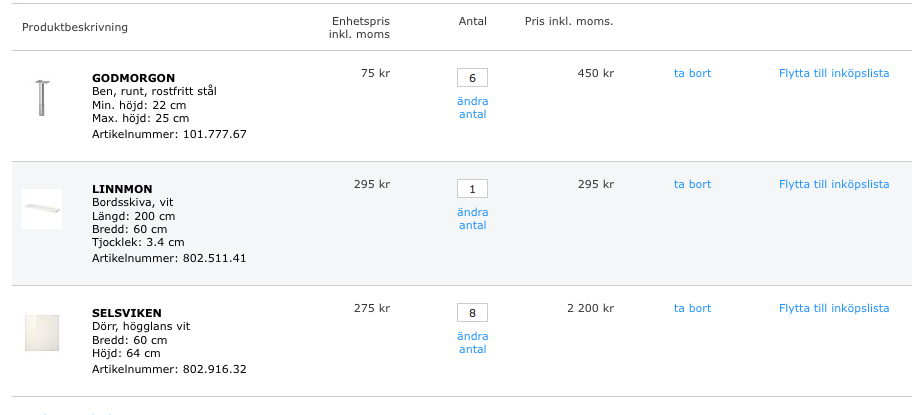Click article number 802.511.41 text
Screen dimensions: 921x415
click(x=214, y=258)
